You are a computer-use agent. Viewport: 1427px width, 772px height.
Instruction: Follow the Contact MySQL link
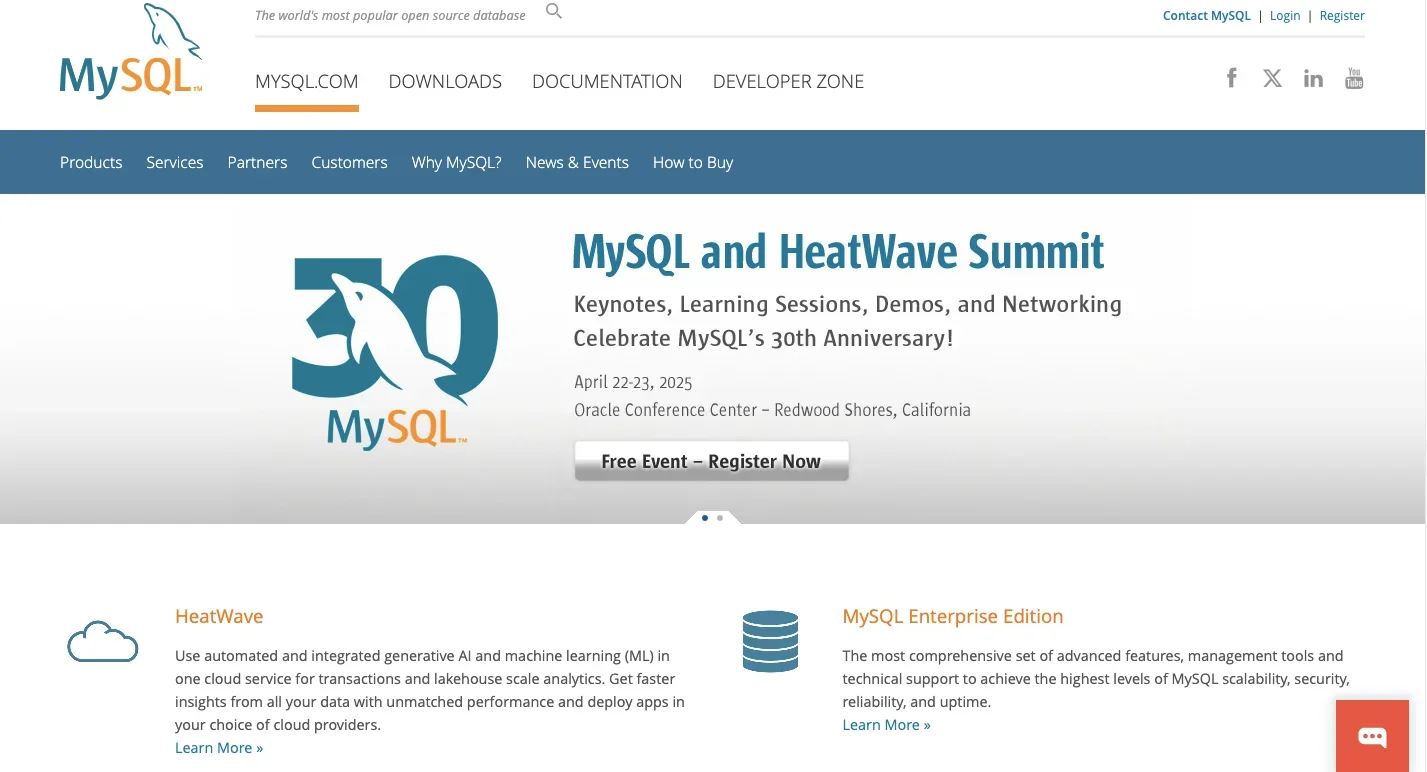pos(1206,15)
